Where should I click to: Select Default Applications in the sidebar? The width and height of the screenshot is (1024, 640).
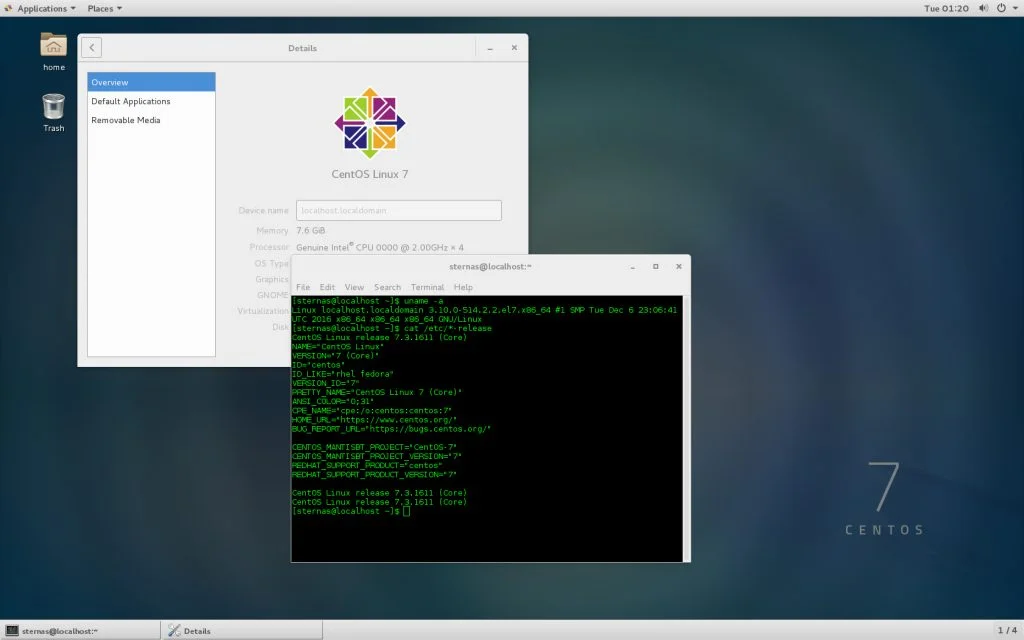[131, 101]
